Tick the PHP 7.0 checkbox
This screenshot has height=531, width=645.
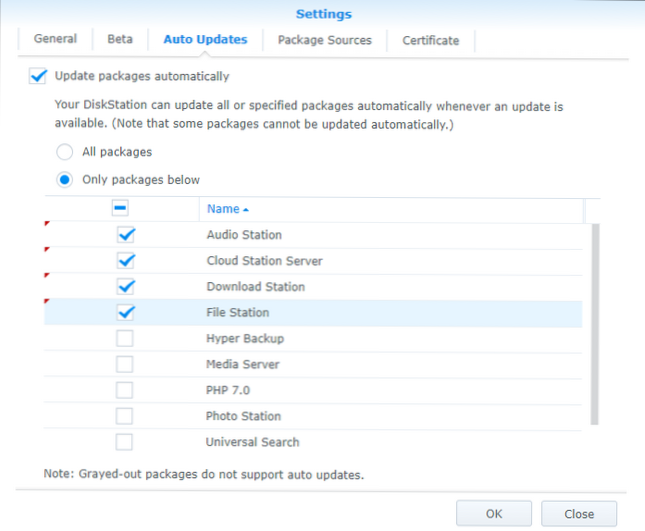pos(125,390)
